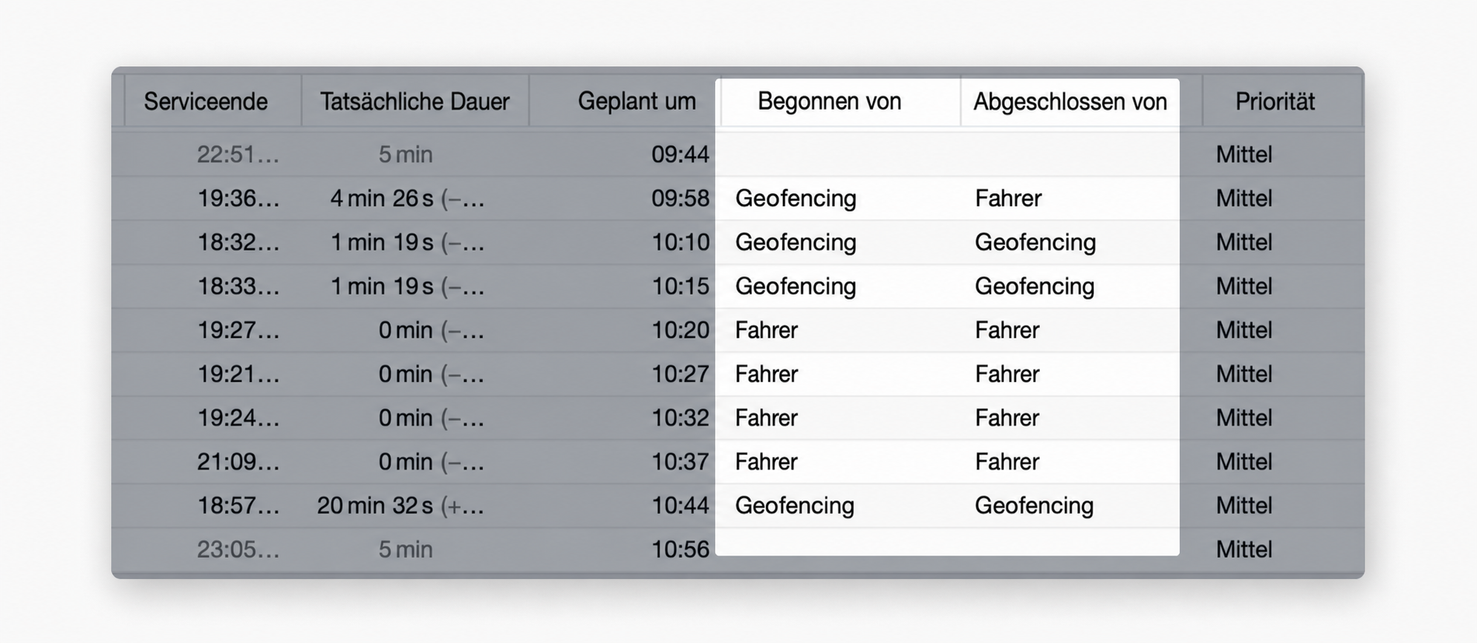The width and height of the screenshot is (1477, 643).
Task: Sort by Tatsächliche Dauer column header
Action: (415, 101)
